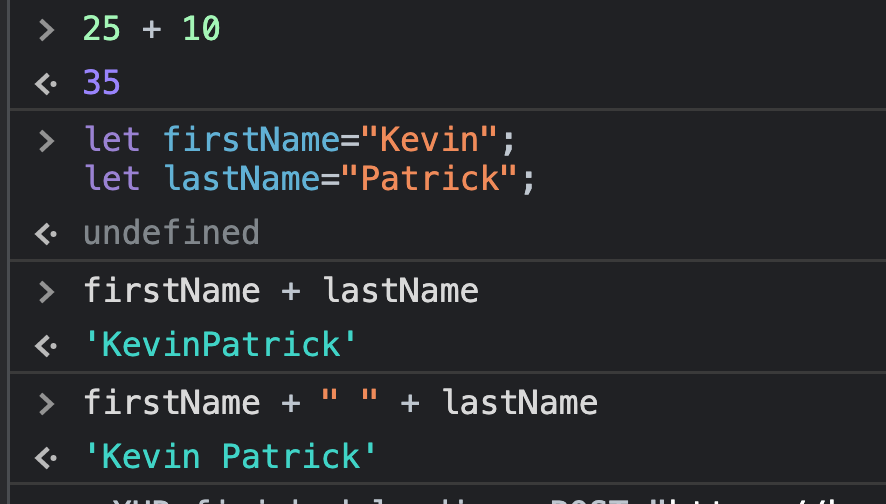Click the let keyword before lastName

pos(112,179)
